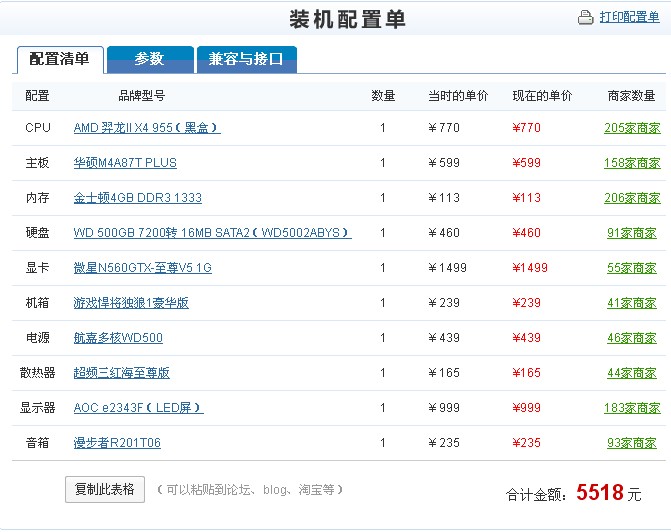Click the 复制此表格 button
This screenshot has width=671, height=532.
click(x=105, y=489)
